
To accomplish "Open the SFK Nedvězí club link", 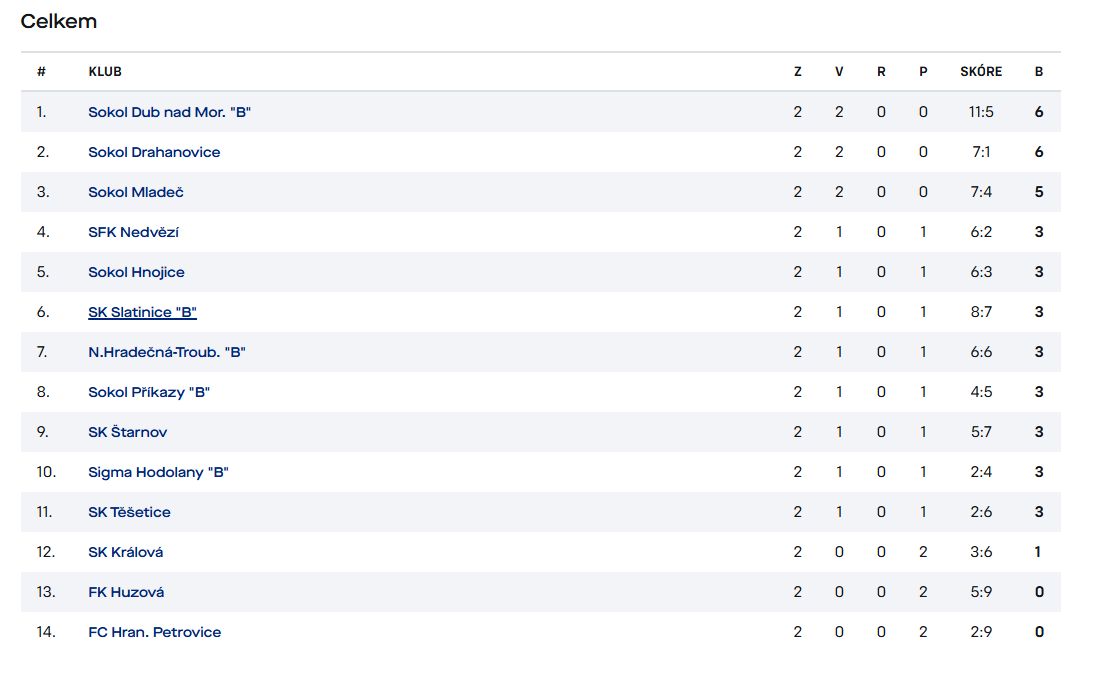I will click(133, 232).
